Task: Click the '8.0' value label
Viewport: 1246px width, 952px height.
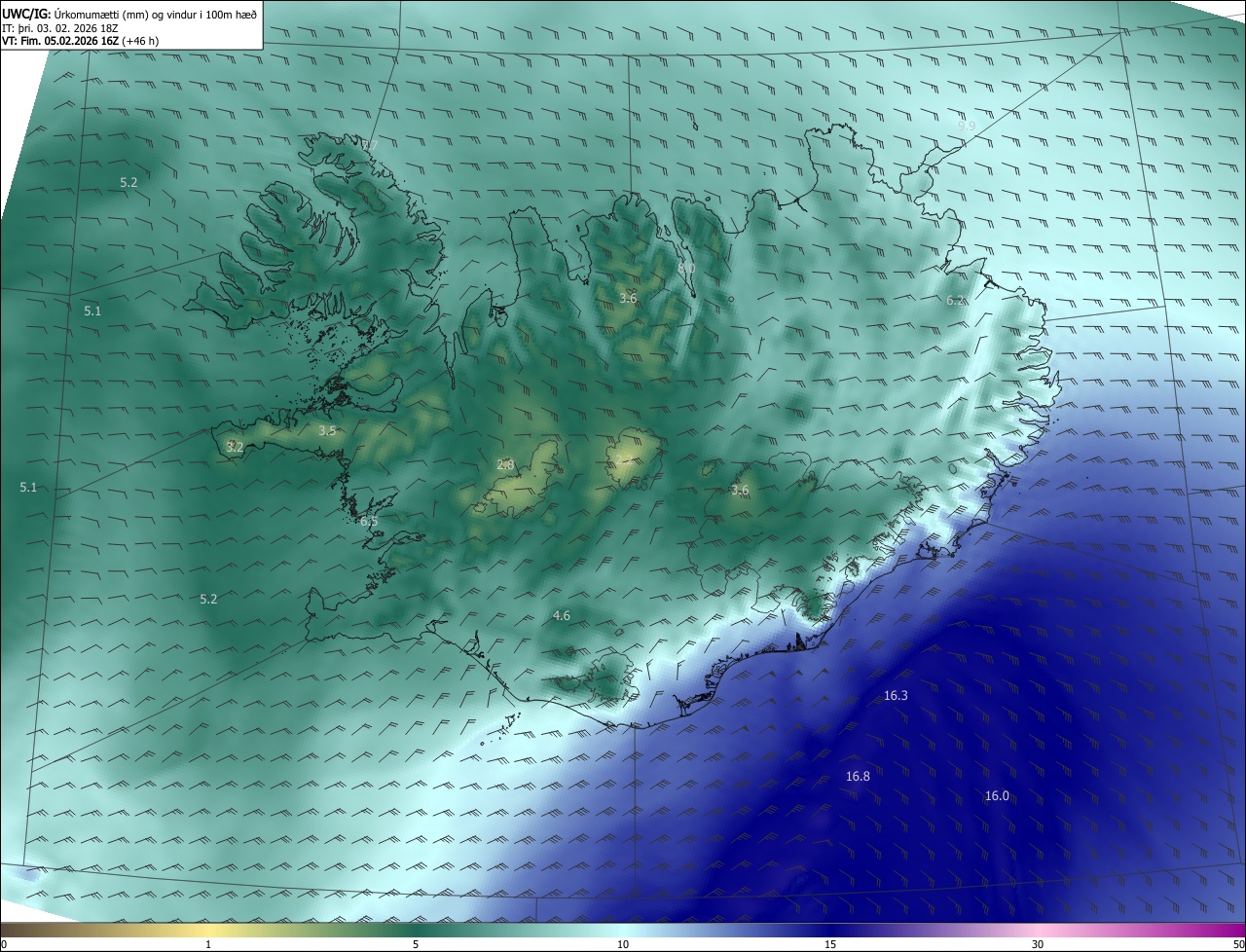Action: click(x=686, y=267)
